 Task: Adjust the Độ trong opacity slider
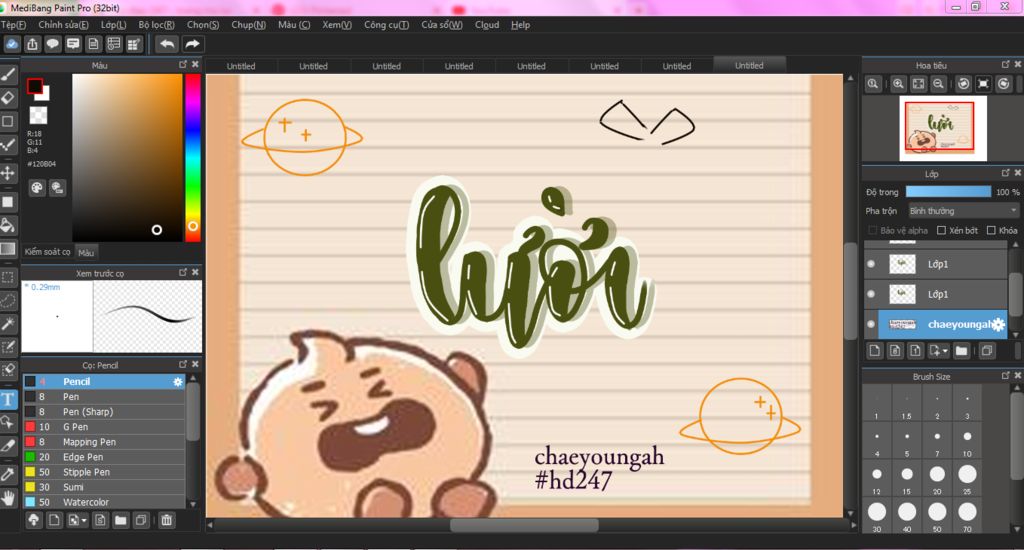[948, 191]
